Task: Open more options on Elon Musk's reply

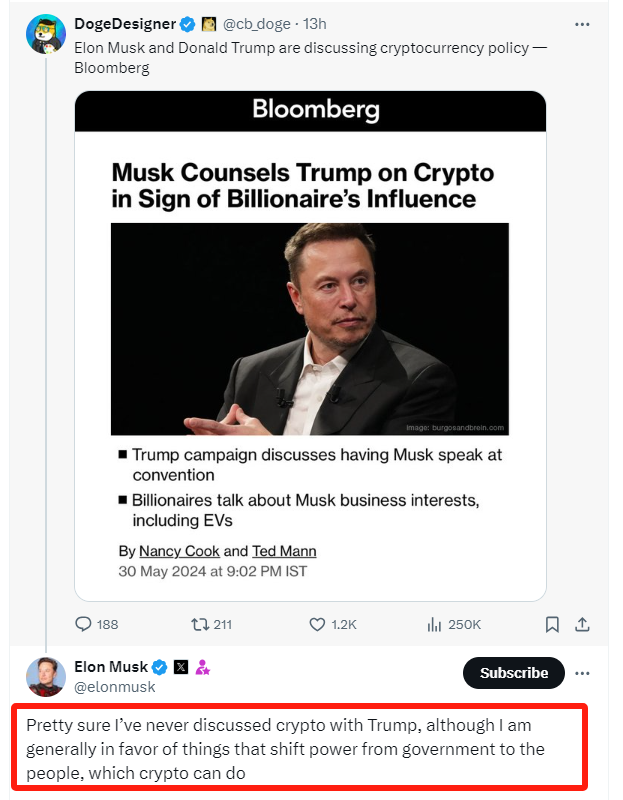Action: [x=583, y=673]
